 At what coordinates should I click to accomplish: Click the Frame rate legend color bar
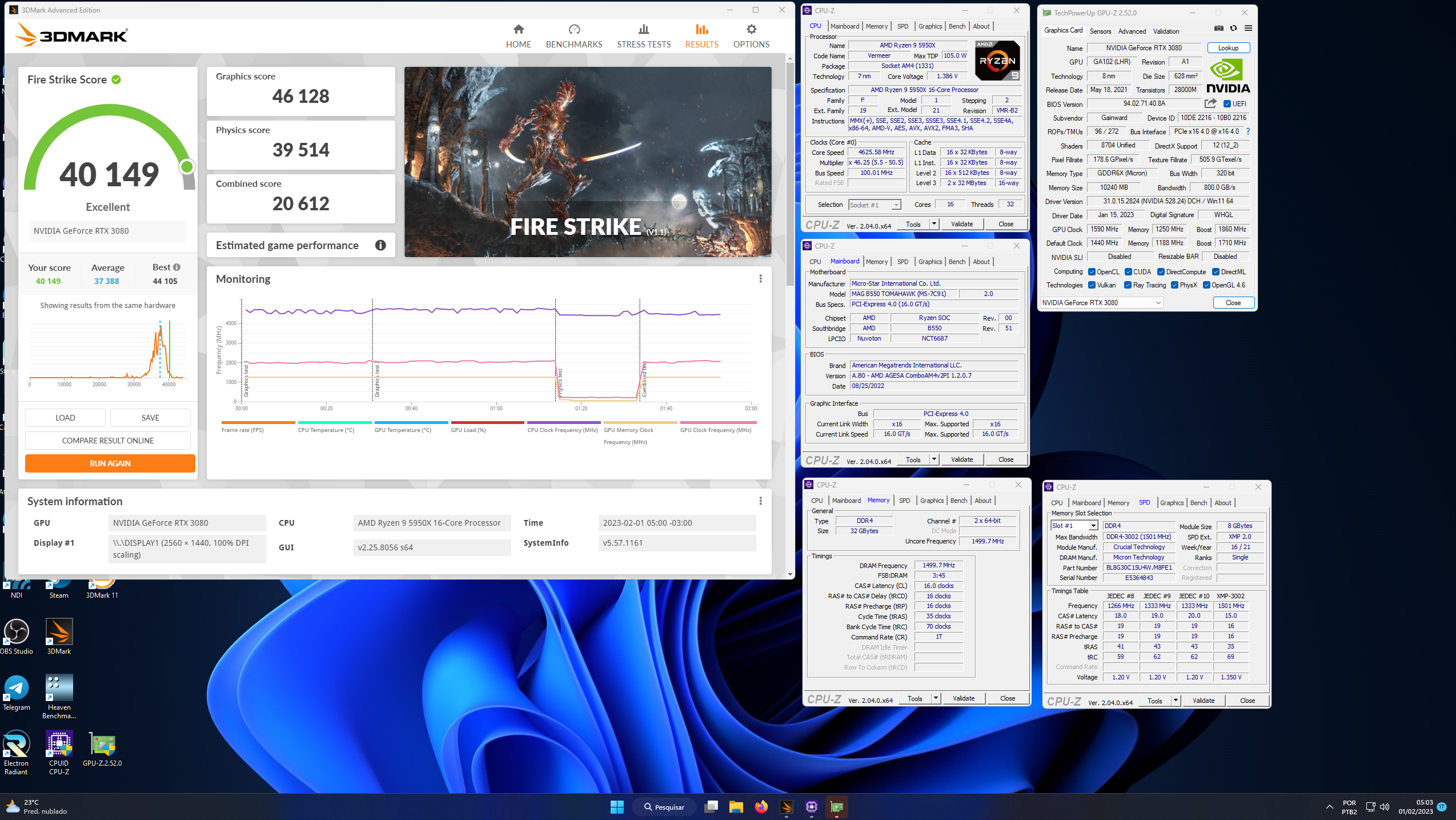click(258, 423)
